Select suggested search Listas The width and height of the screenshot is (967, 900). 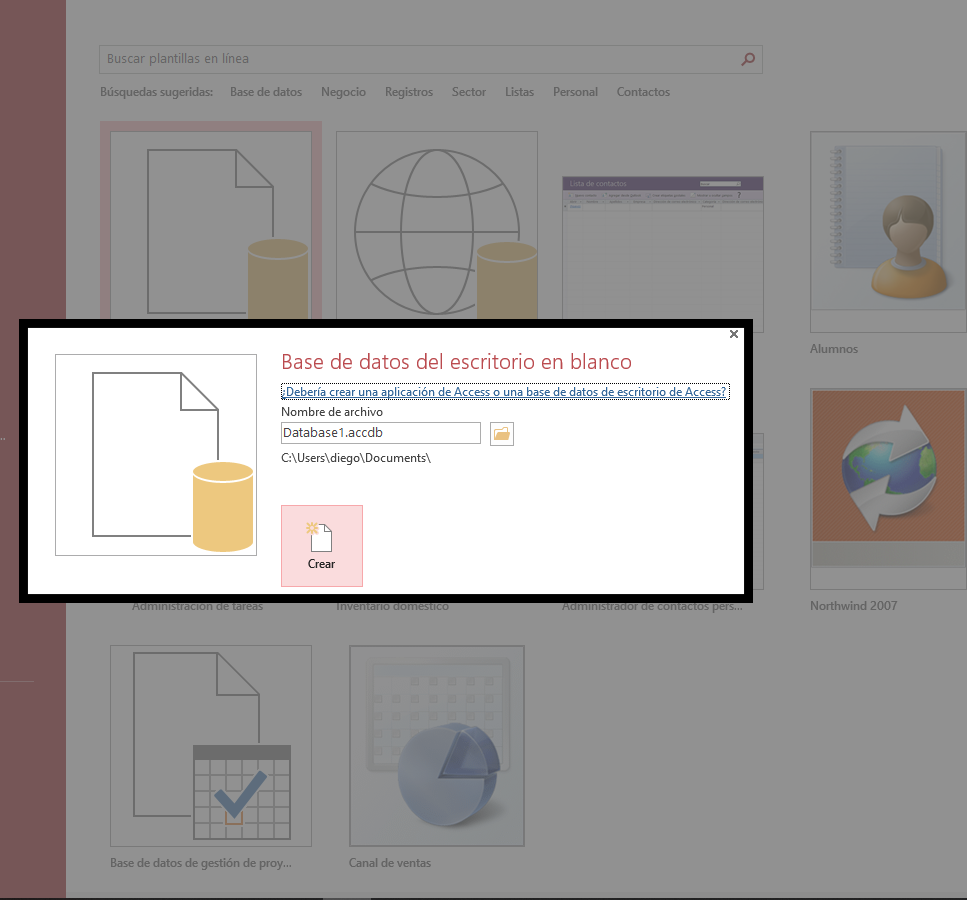[x=519, y=92]
